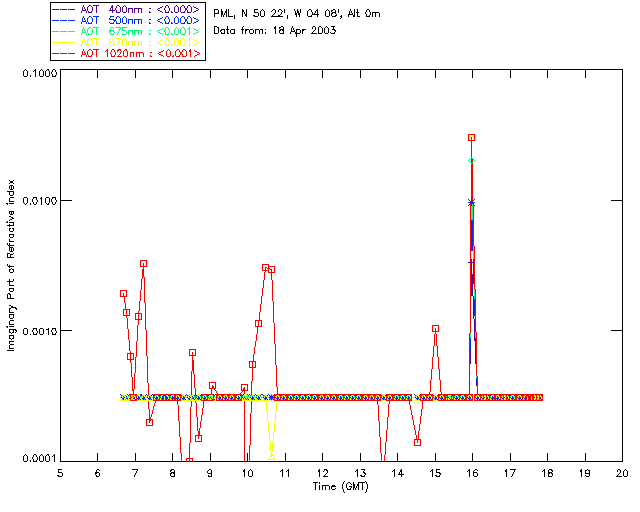Click the x-axis tick label 18
The width and height of the screenshot is (640, 512).
[547, 473]
